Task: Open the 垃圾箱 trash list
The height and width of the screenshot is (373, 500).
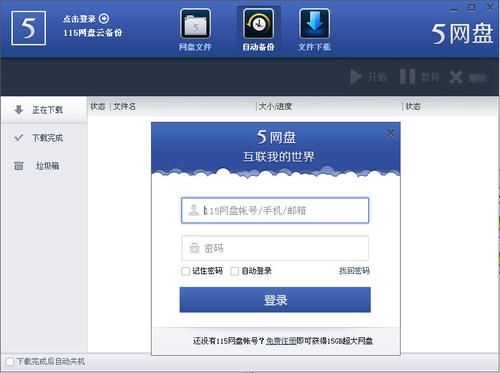Action: point(43,166)
